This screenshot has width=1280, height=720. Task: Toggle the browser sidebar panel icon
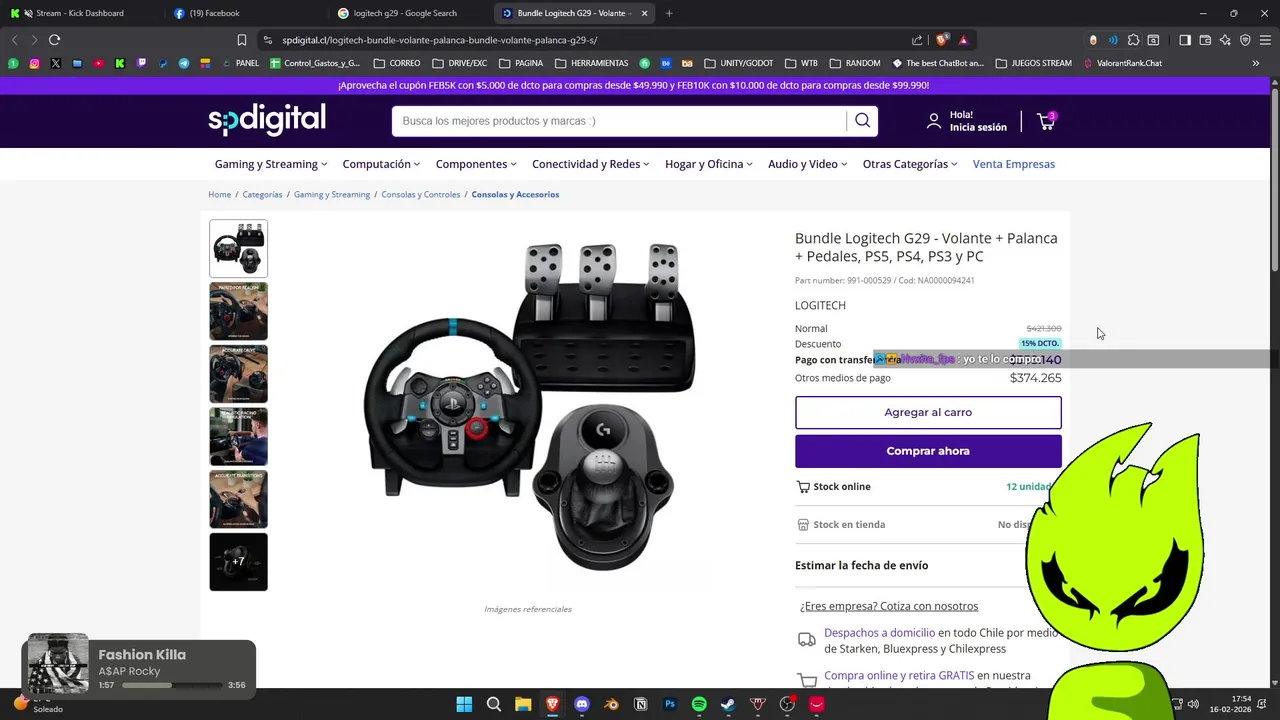tap(1185, 40)
